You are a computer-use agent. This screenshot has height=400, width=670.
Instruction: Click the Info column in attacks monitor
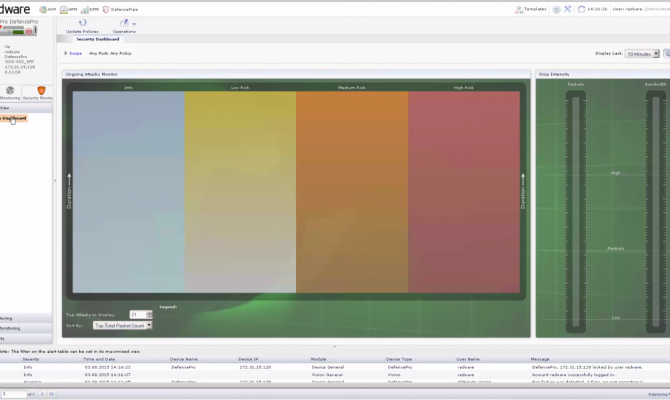click(x=129, y=192)
